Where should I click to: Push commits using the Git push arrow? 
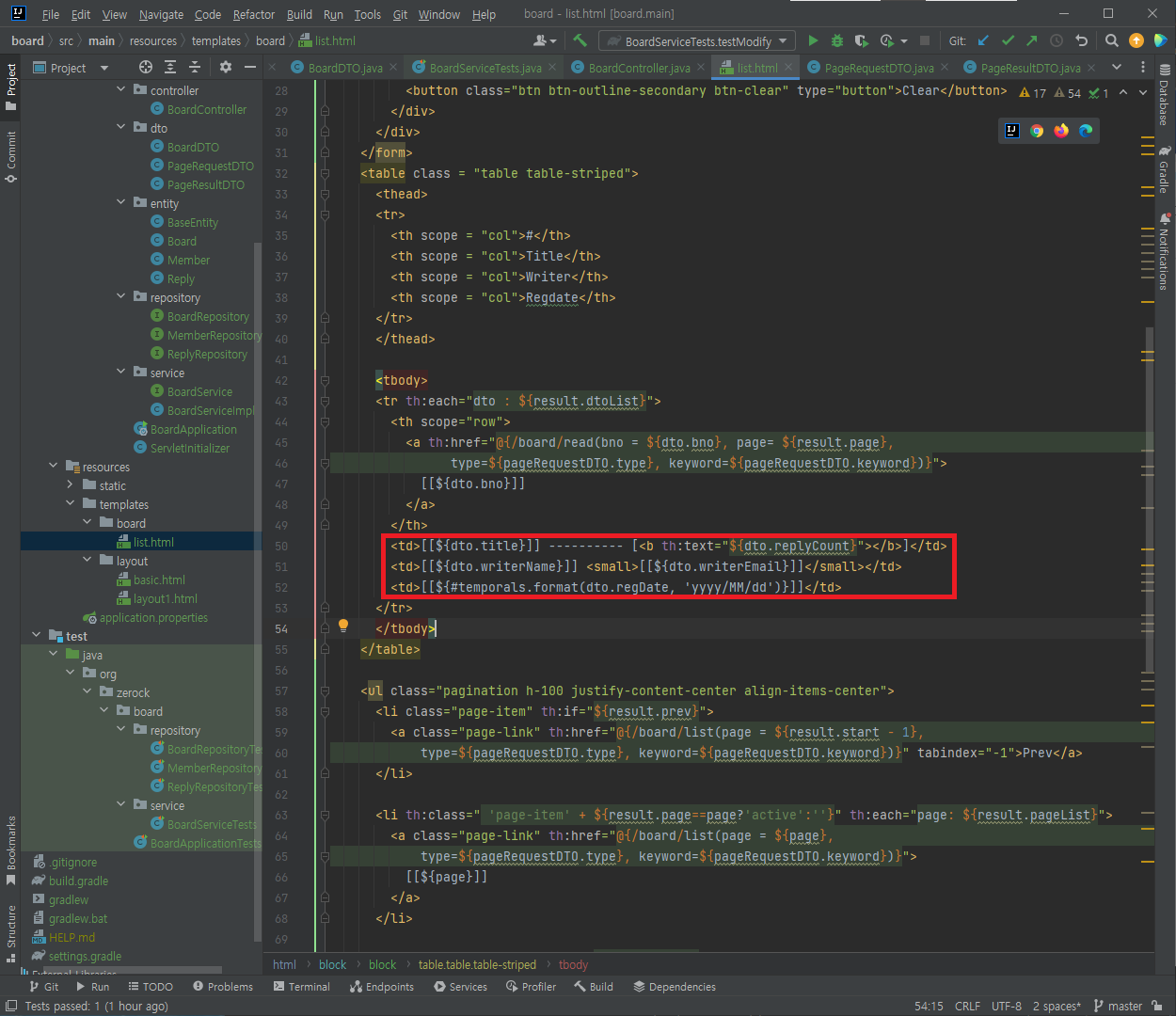click(x=1032, y=40)
